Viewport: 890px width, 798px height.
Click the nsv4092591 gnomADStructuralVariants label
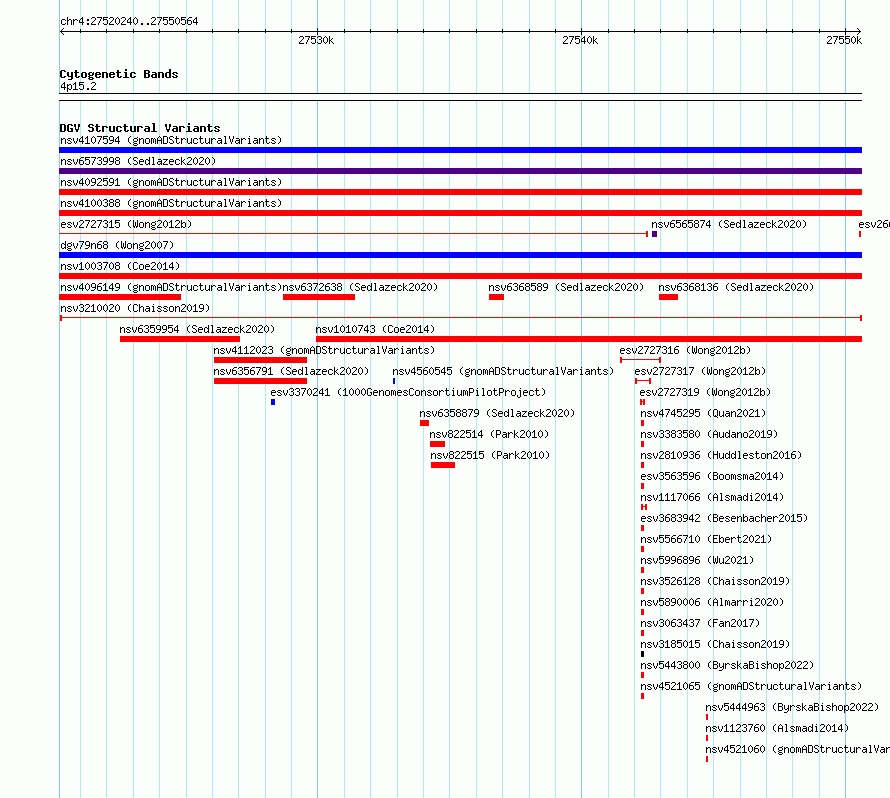[x=171, y=182]
